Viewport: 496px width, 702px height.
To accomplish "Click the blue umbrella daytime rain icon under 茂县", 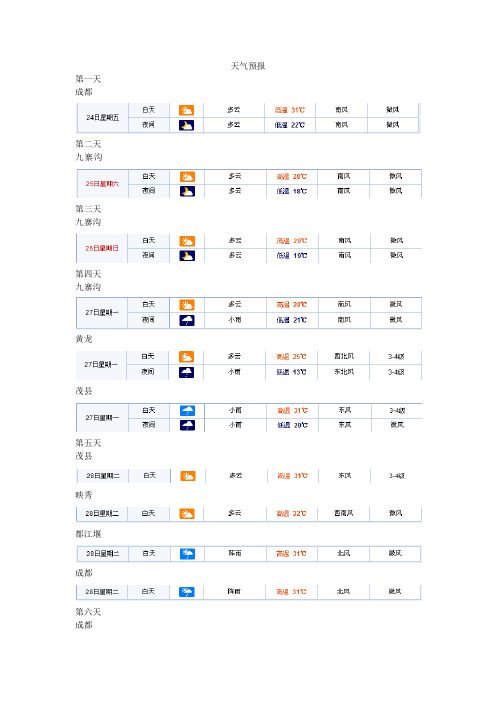I will coord(187,411).
